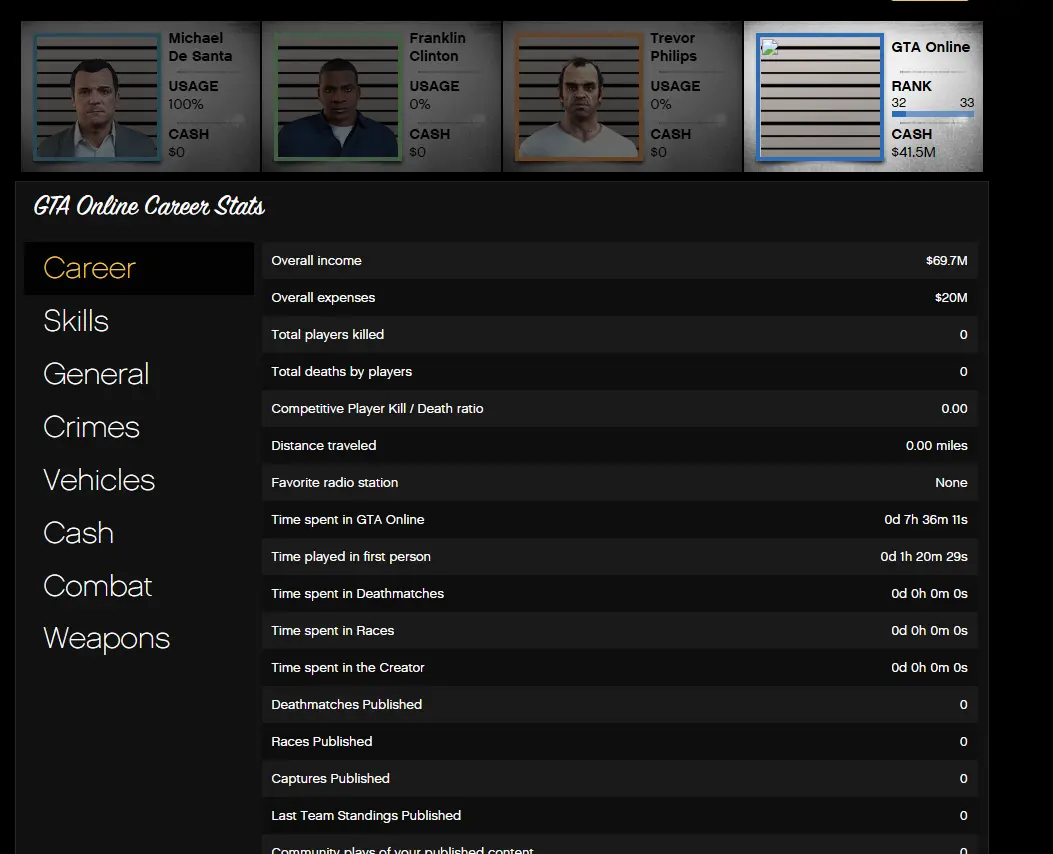Click Michael De Santa's mugshot portrait
This screenshot has height=854, width=1053.
click(97, 97)
